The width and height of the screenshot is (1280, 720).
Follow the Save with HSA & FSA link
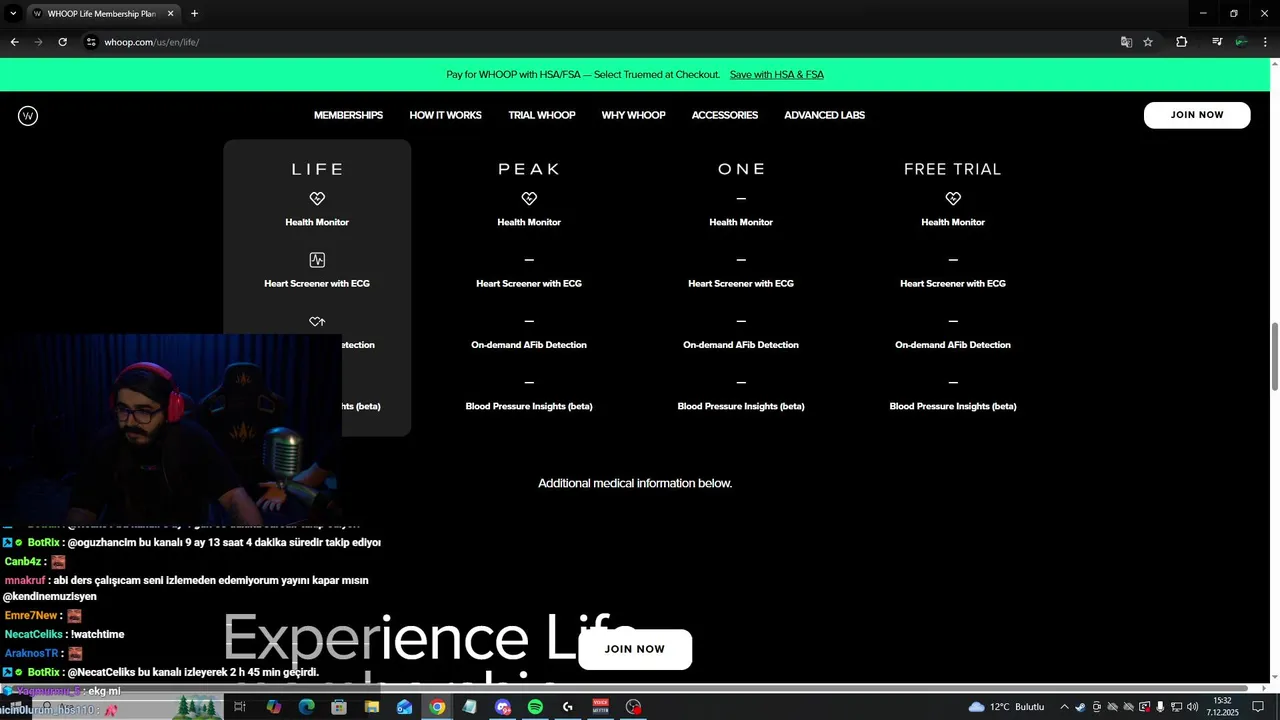(776, 75)
